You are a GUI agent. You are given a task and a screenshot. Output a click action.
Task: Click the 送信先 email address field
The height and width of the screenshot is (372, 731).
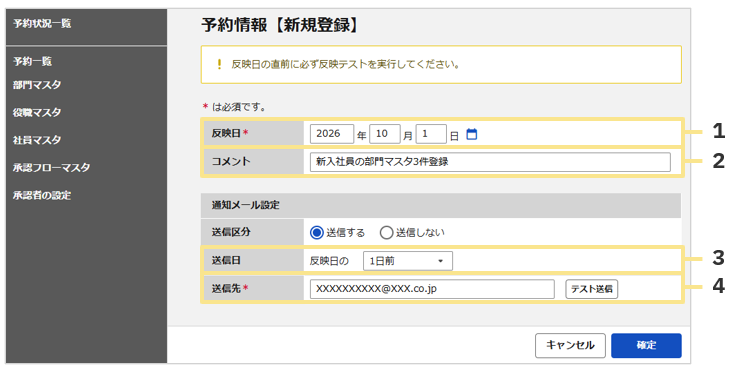[432, 289]
